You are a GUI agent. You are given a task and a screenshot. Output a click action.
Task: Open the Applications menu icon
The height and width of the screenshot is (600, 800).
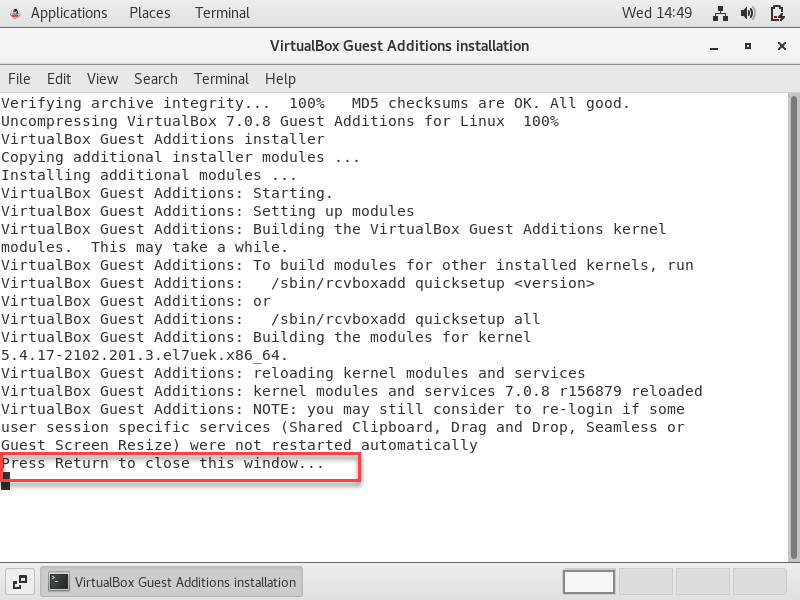[14, 13]
